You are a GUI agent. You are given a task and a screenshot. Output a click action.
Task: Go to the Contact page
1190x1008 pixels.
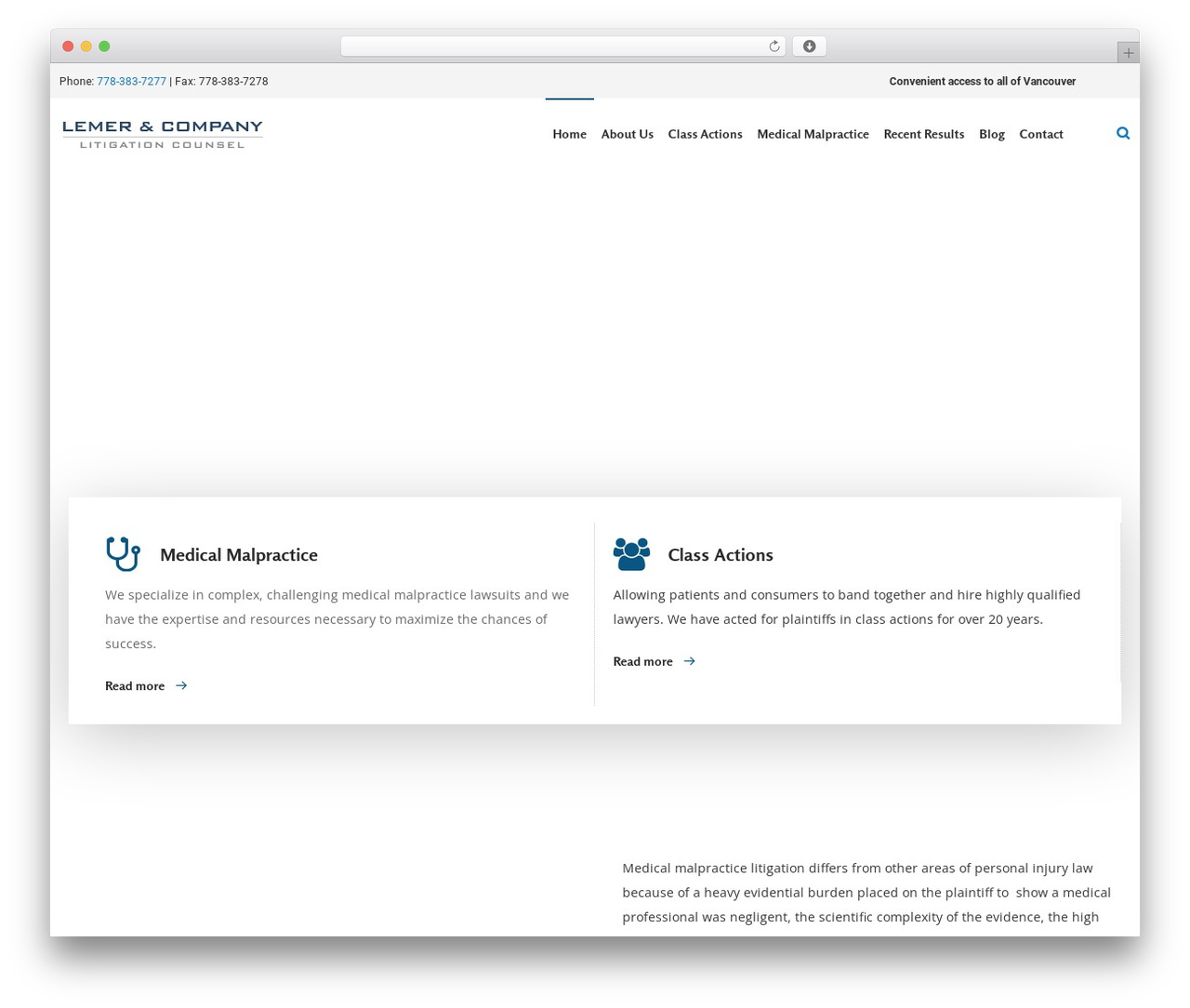(1040, 134)
